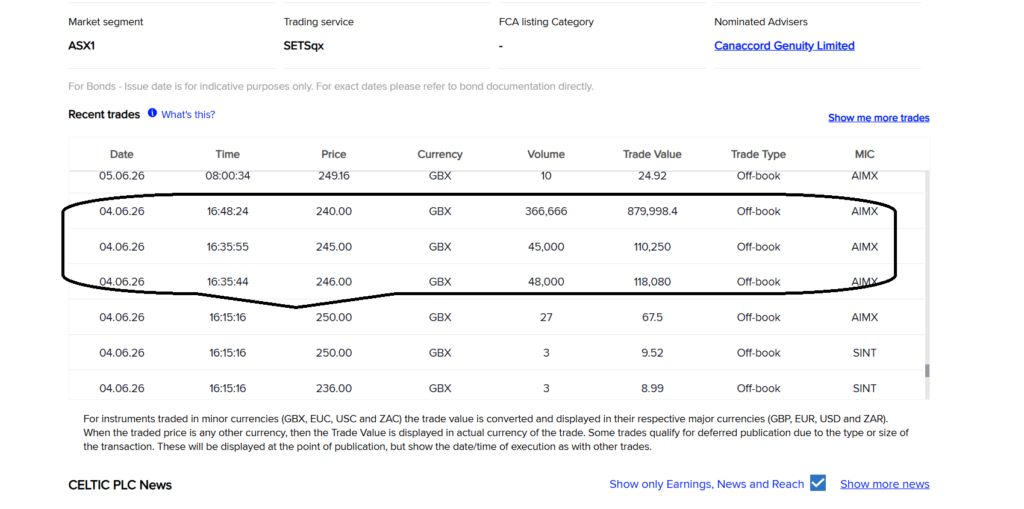Click the Time column header
The height and width of the screenshot is (509, 1024).
[227, 154]
